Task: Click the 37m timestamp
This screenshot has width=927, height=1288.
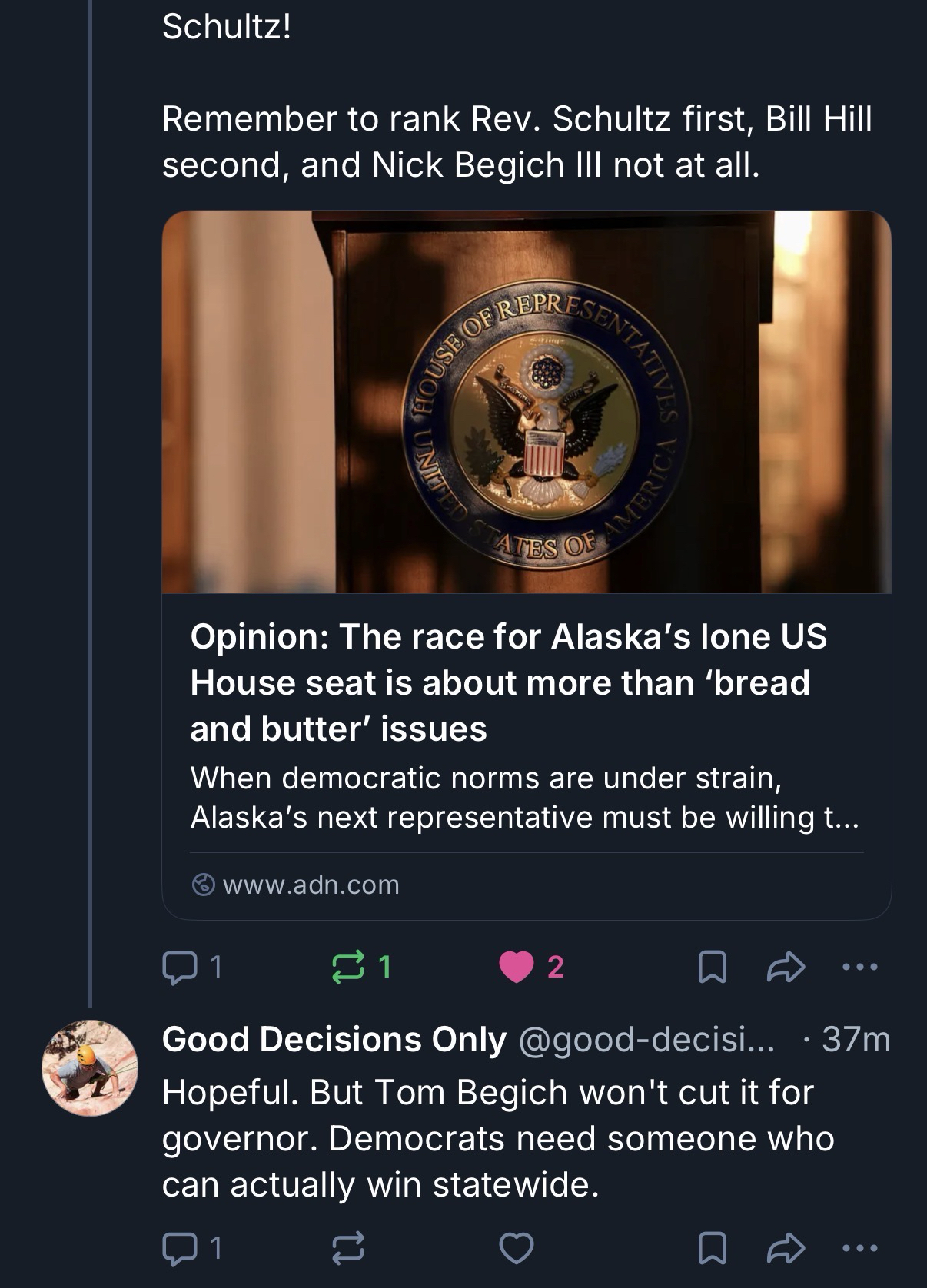Action: coord(856,1040)
